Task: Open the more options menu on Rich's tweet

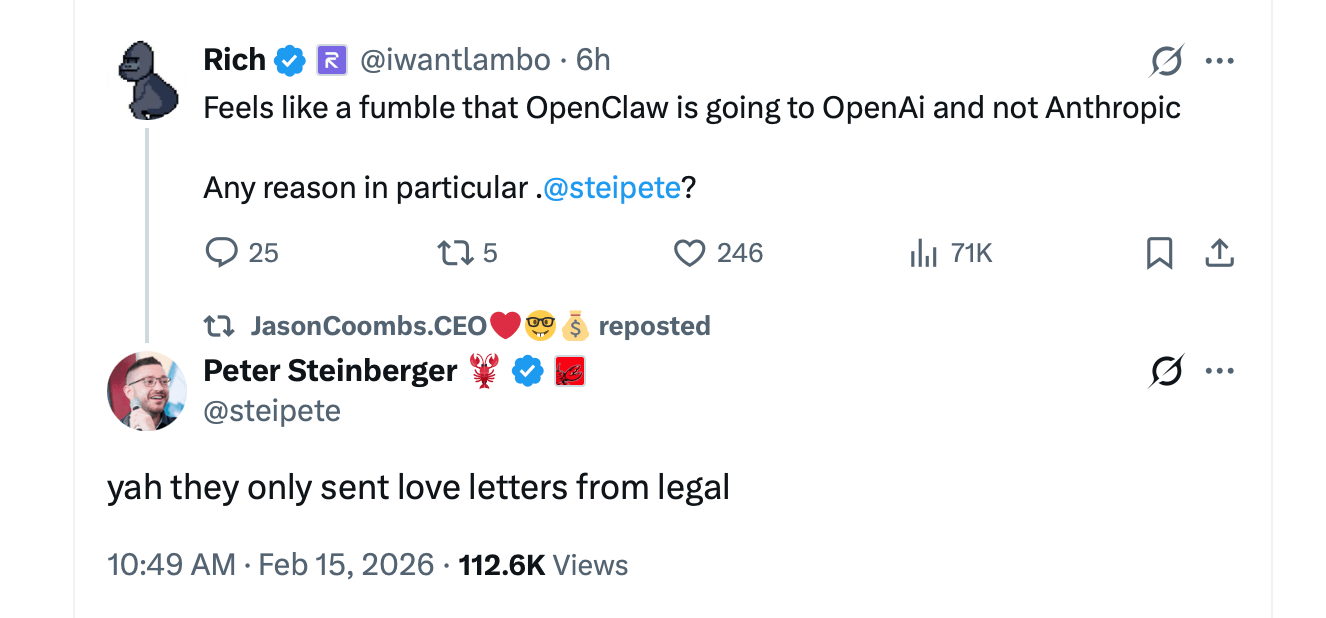Action: [x=1220, y=60]
